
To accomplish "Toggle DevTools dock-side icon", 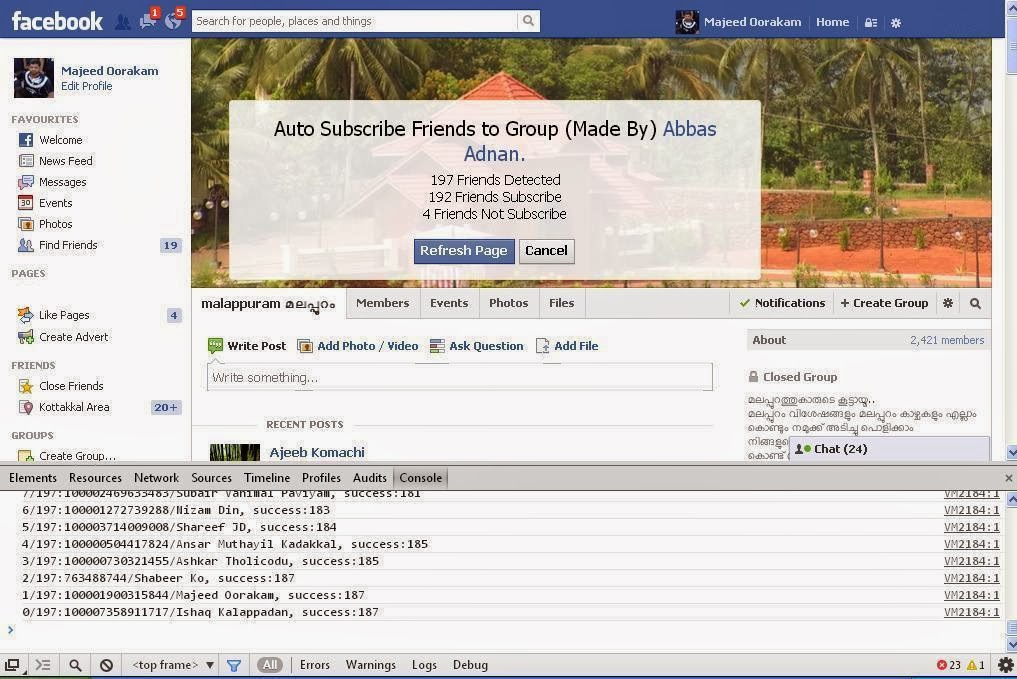I will coord(12,665).
